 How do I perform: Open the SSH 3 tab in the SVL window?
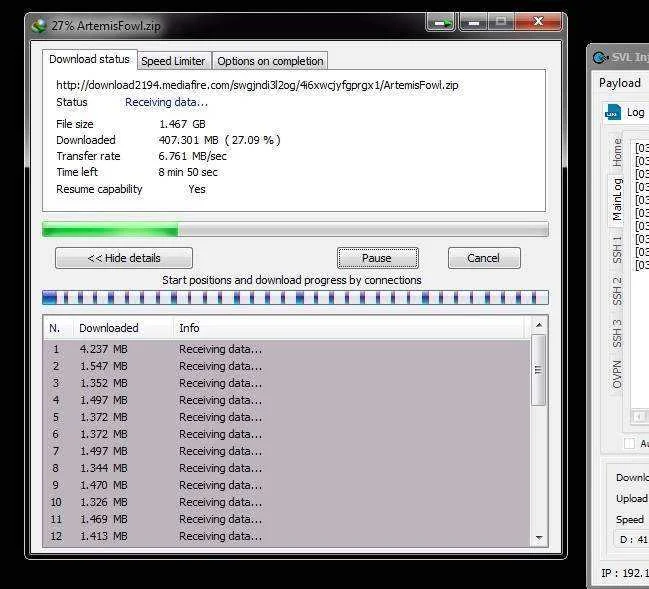pyautogui.click(x=617, y=333)
